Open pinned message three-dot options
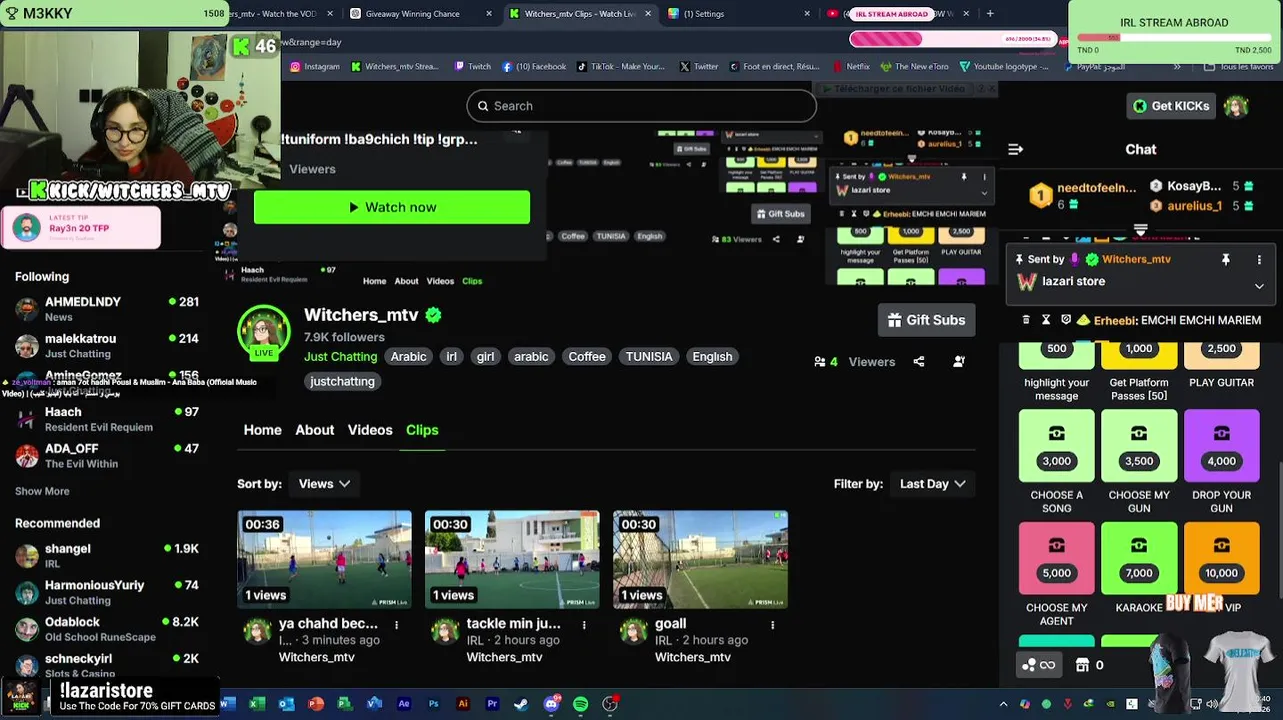The height and width of the screenshot is (720, 1283). [x=1259, y=259]
